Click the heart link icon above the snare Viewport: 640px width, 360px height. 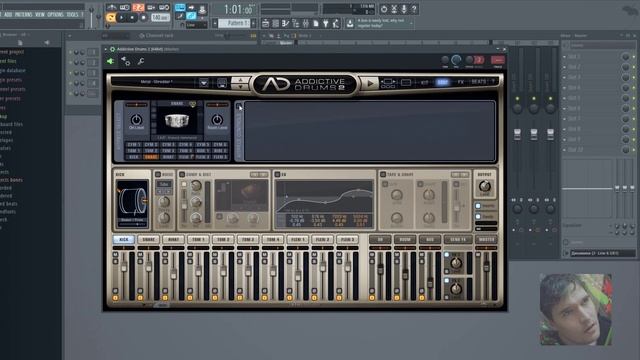[192, 104]
